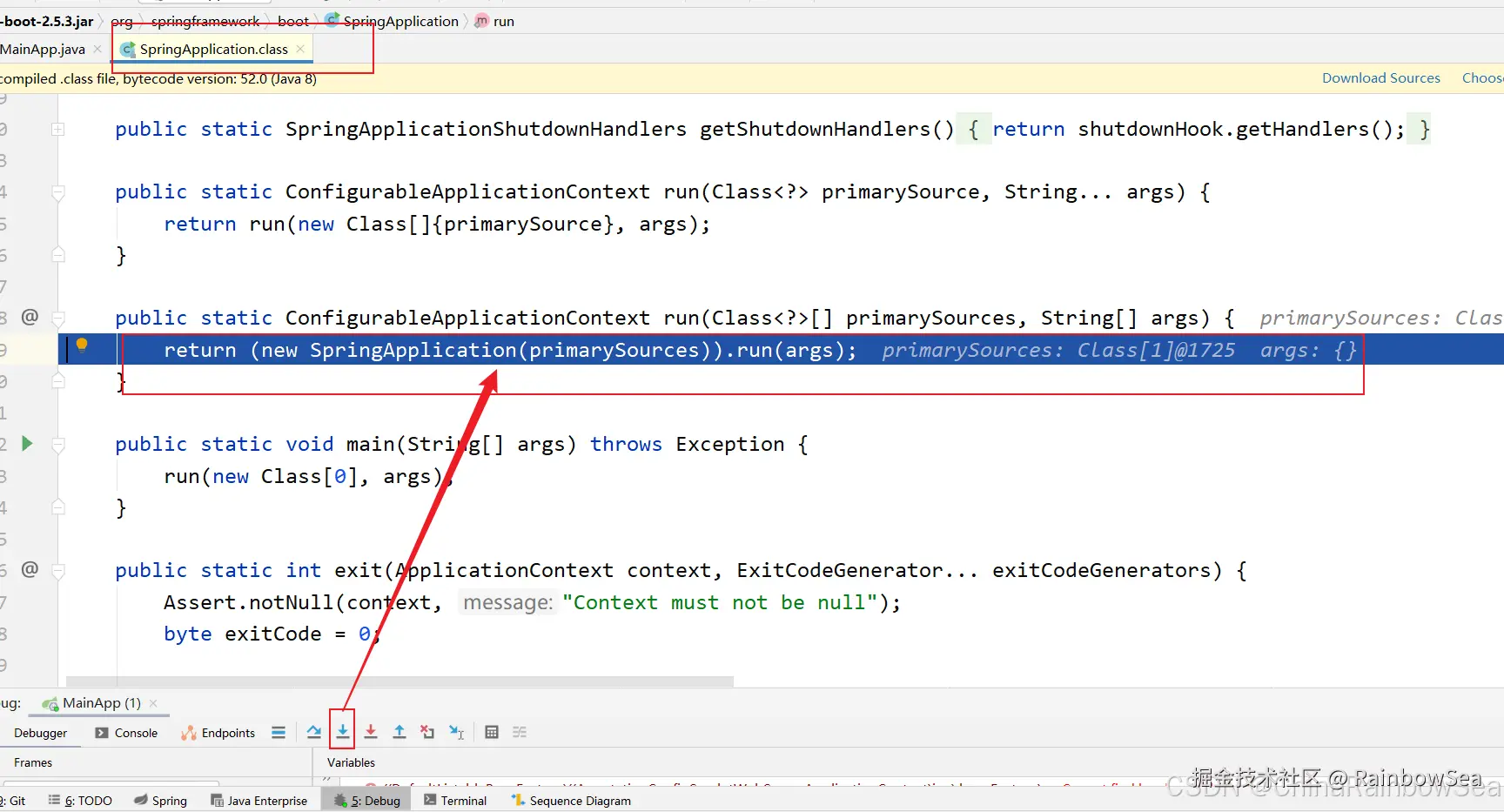Click the Run to Cursor icon
This screenshot has height=812, width=1504.
coord(456,732)
